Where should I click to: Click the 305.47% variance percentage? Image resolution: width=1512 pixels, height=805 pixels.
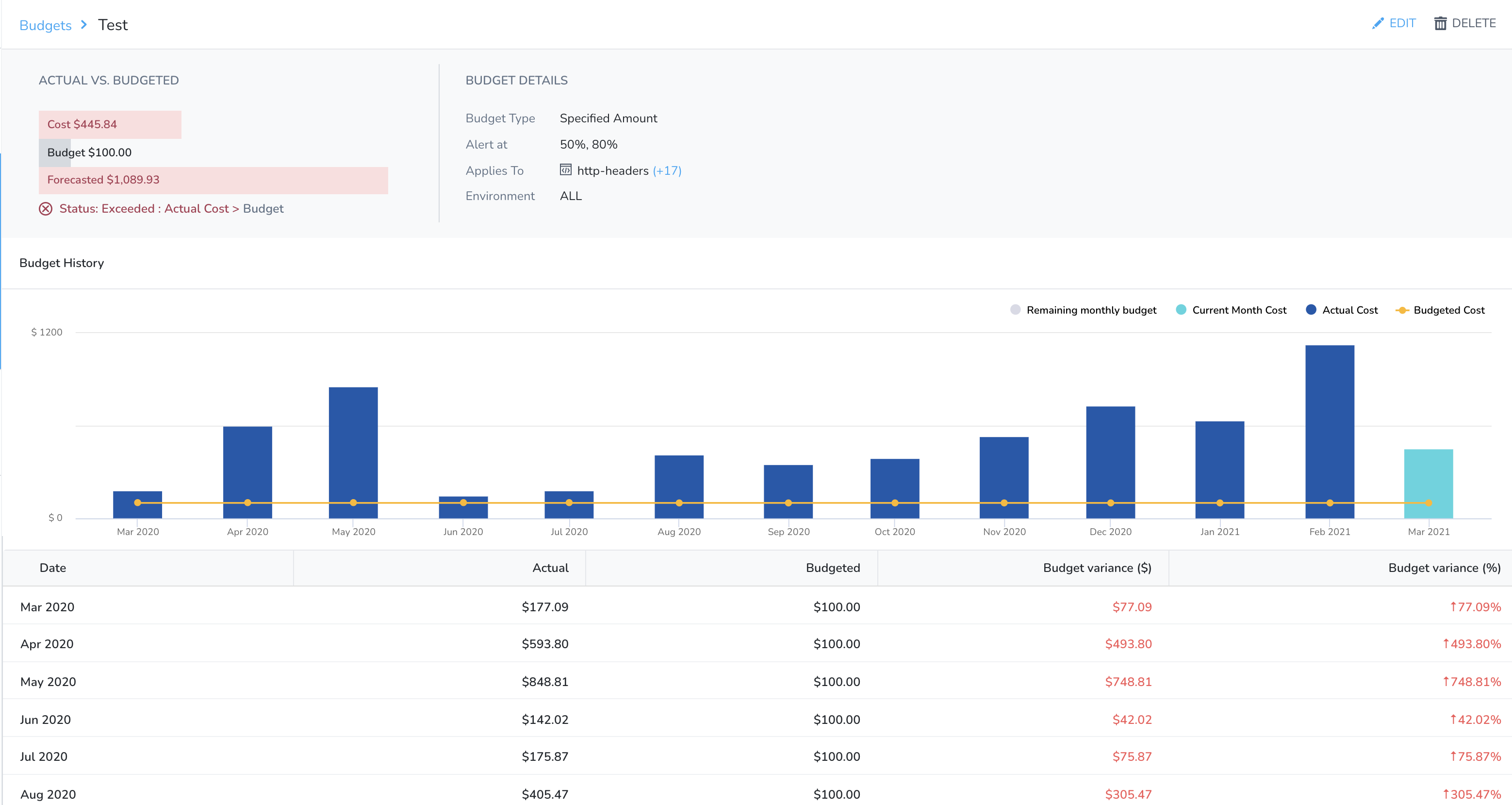point(1472,794)
